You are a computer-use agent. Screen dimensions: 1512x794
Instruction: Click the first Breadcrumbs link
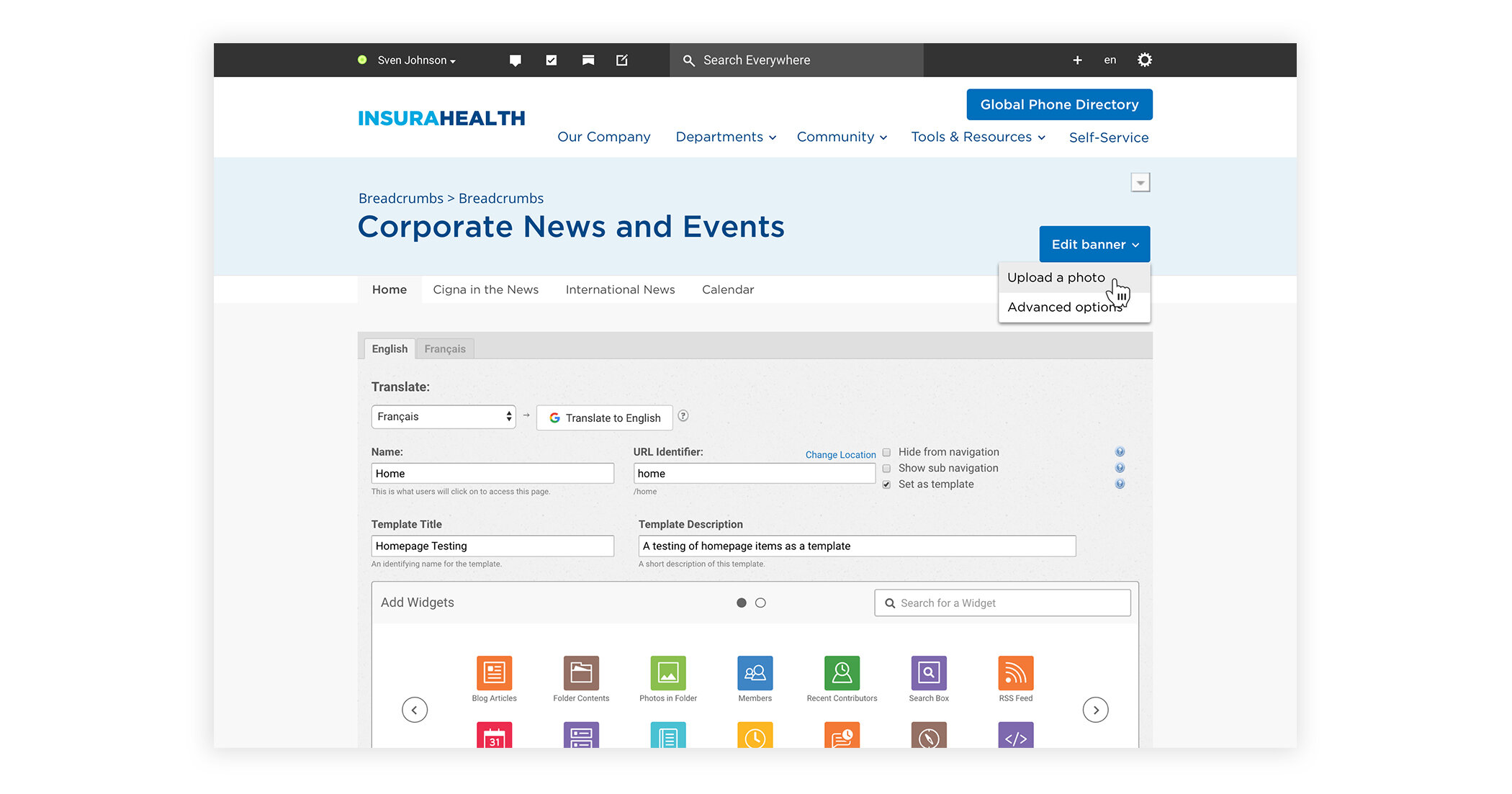coord(400,198)
